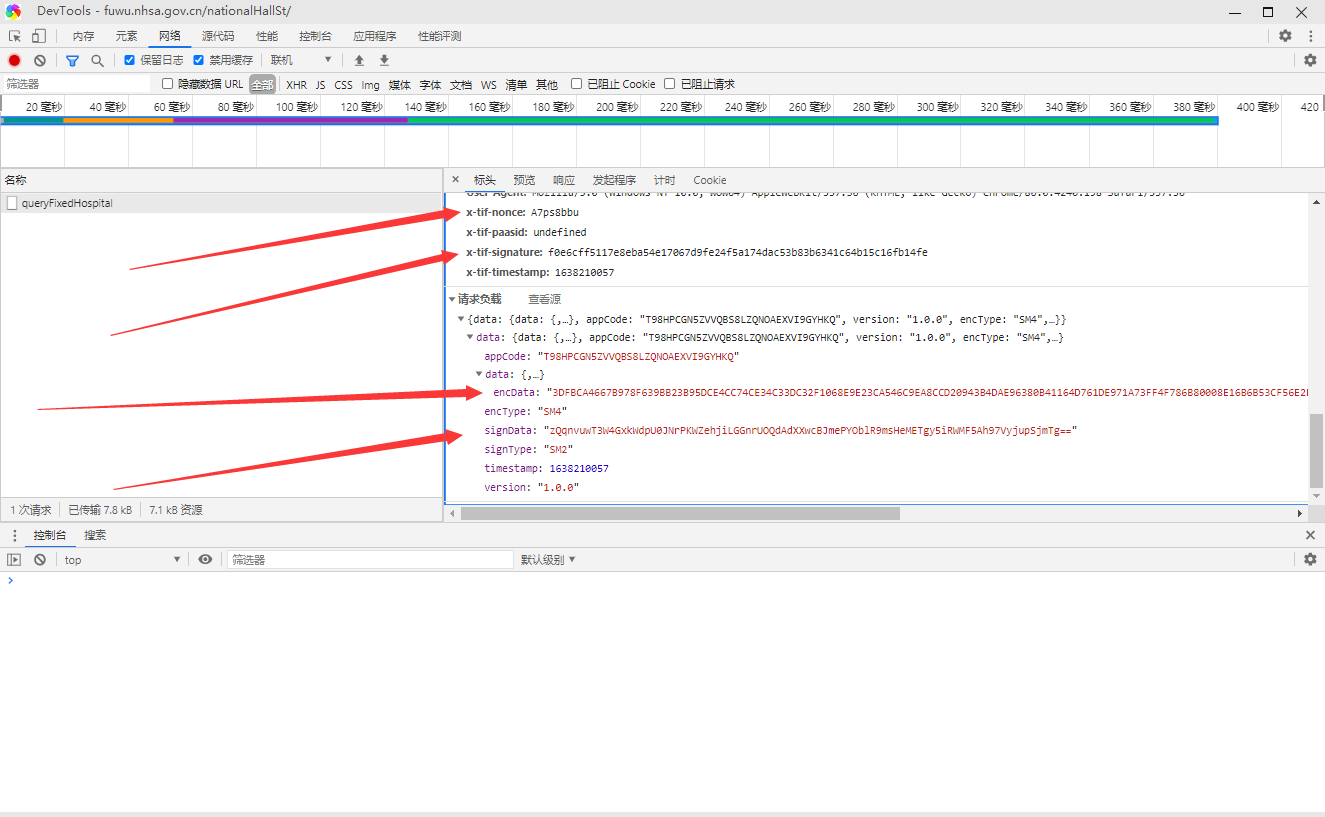The width and height of the screenshot is (1325, 817).
Task: Filter requests by XHR type
Action: click(x=296, y=85)
